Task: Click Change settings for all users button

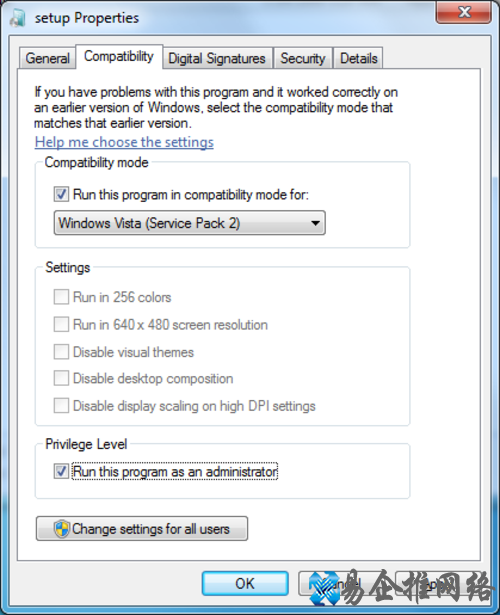Action: [x=142, y=529]
